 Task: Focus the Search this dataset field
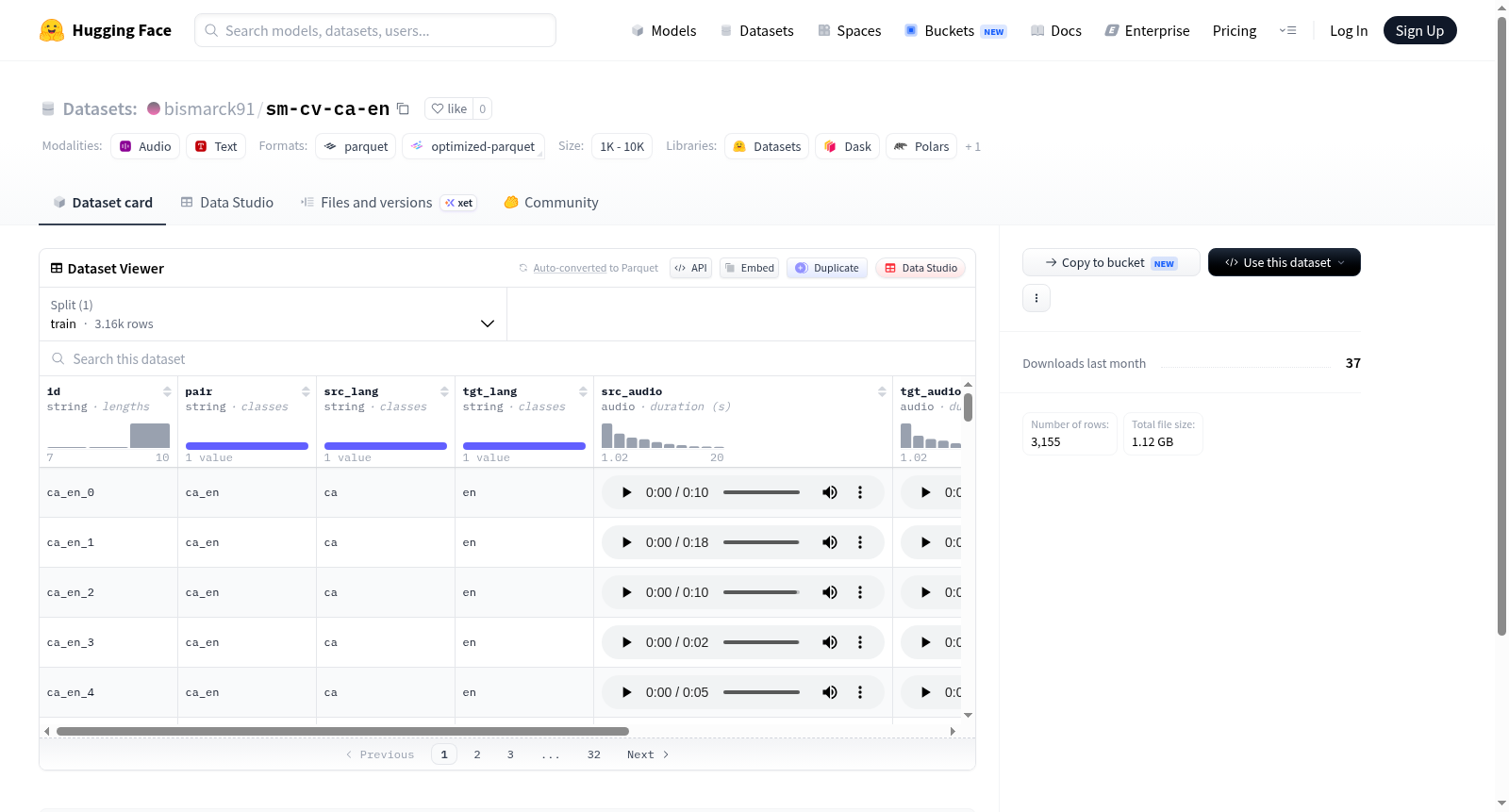point(507,358)
